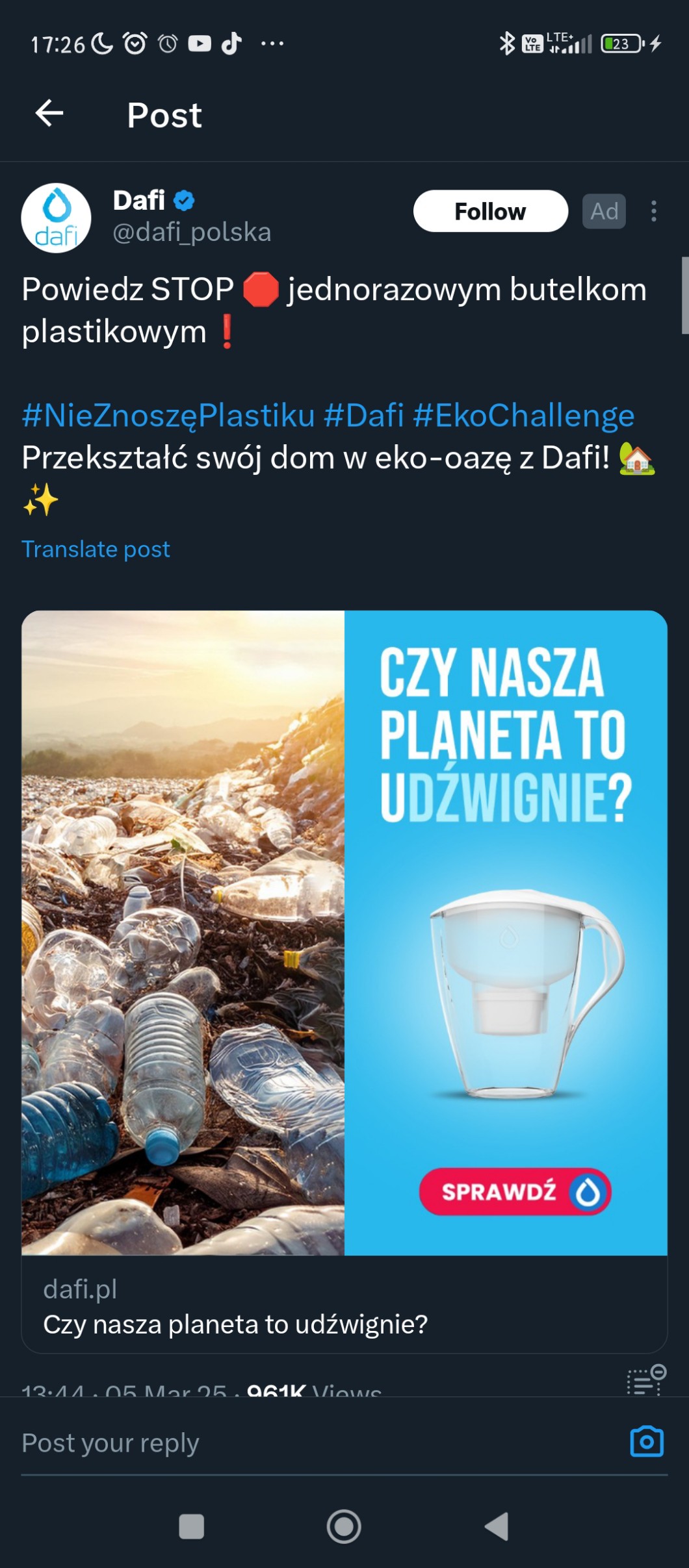The width and height of the screenshot is (689, 1568).
Task: Open reply sorting filter icon
Action: tap(646, 1379)
